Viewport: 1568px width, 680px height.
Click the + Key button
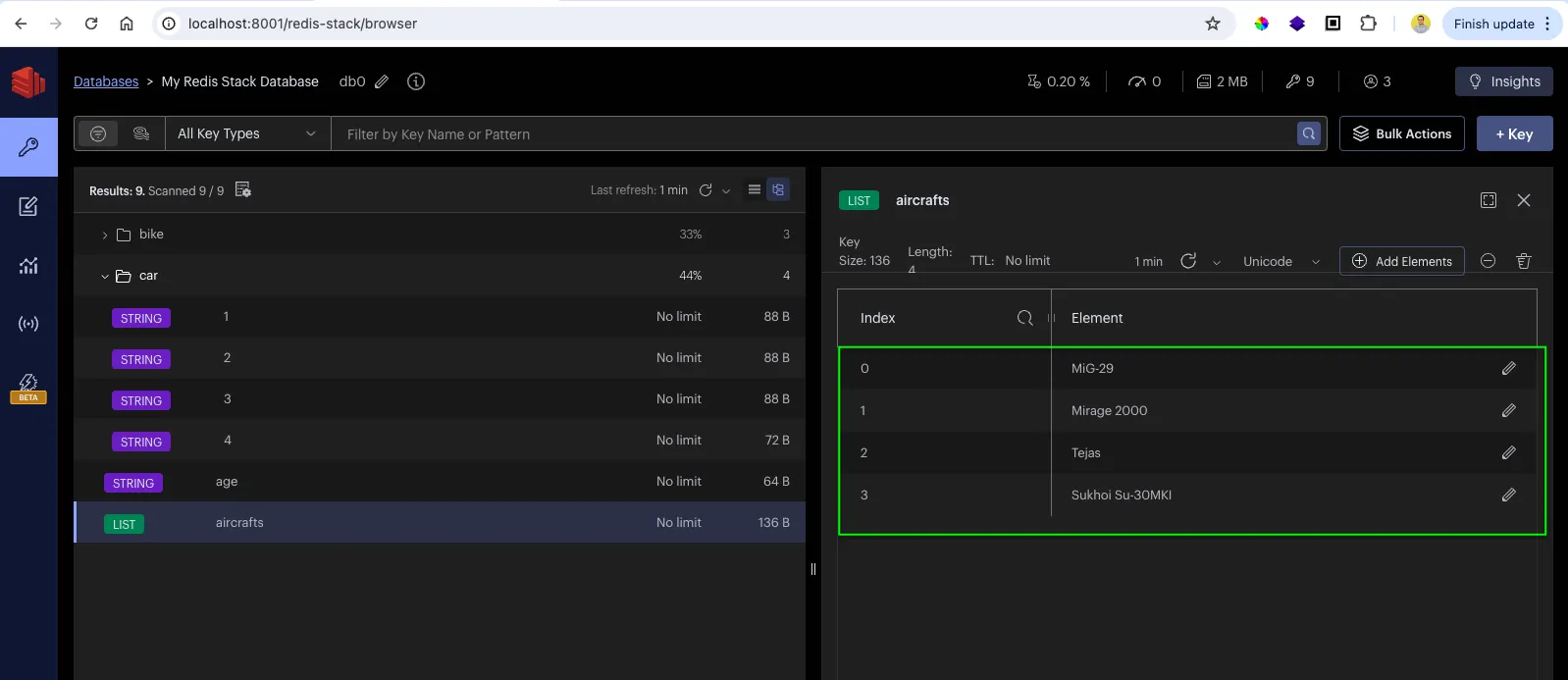click(1515, 133)
